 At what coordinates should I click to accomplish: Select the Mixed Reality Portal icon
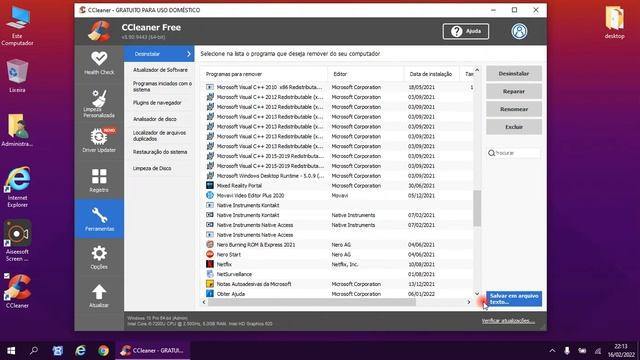pos(210,185)
